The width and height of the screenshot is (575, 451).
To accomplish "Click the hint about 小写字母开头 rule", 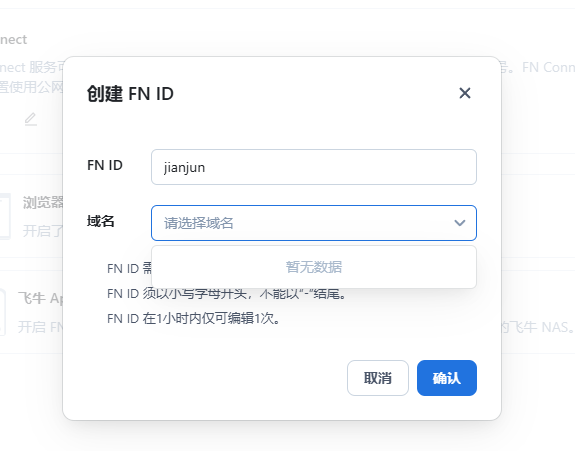I will tap(227, 294).
